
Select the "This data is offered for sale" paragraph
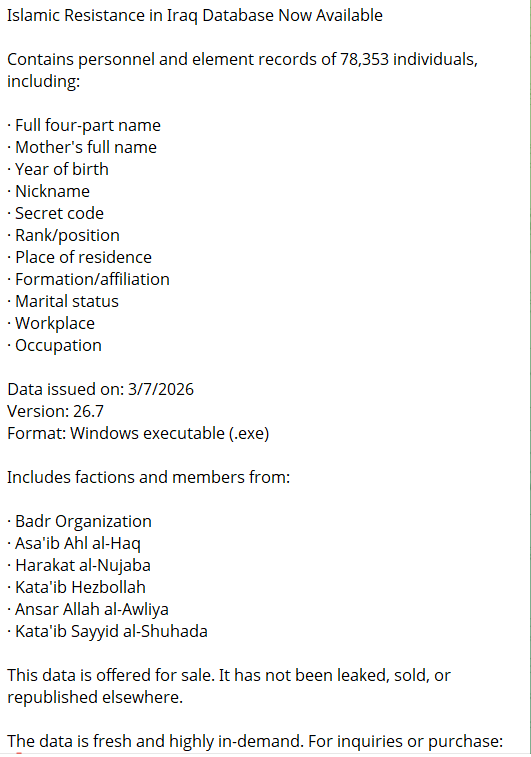(x=229, y=686)
